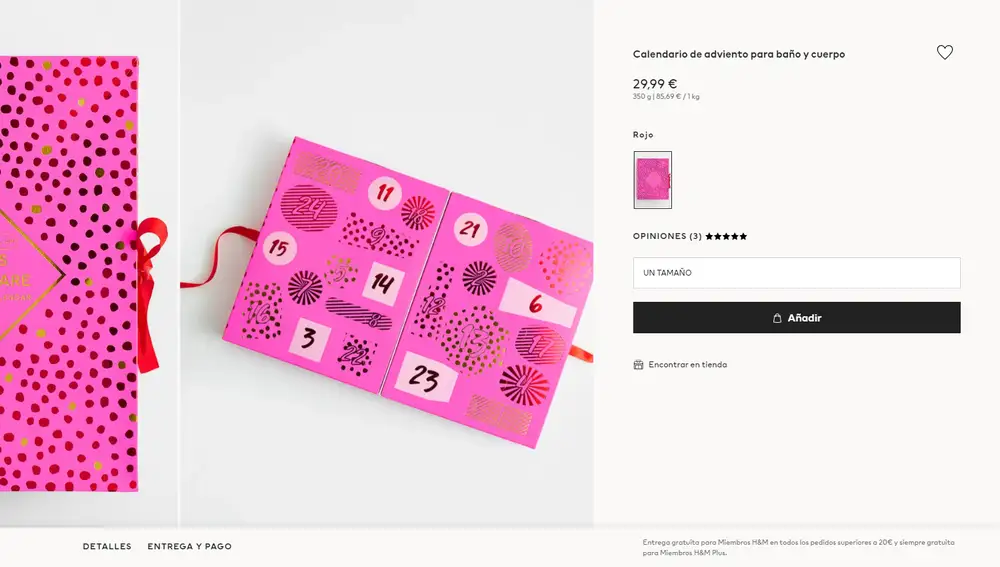Switch to the DETALLES tab
Viewport: 1000px width, 567px height.
107,547
